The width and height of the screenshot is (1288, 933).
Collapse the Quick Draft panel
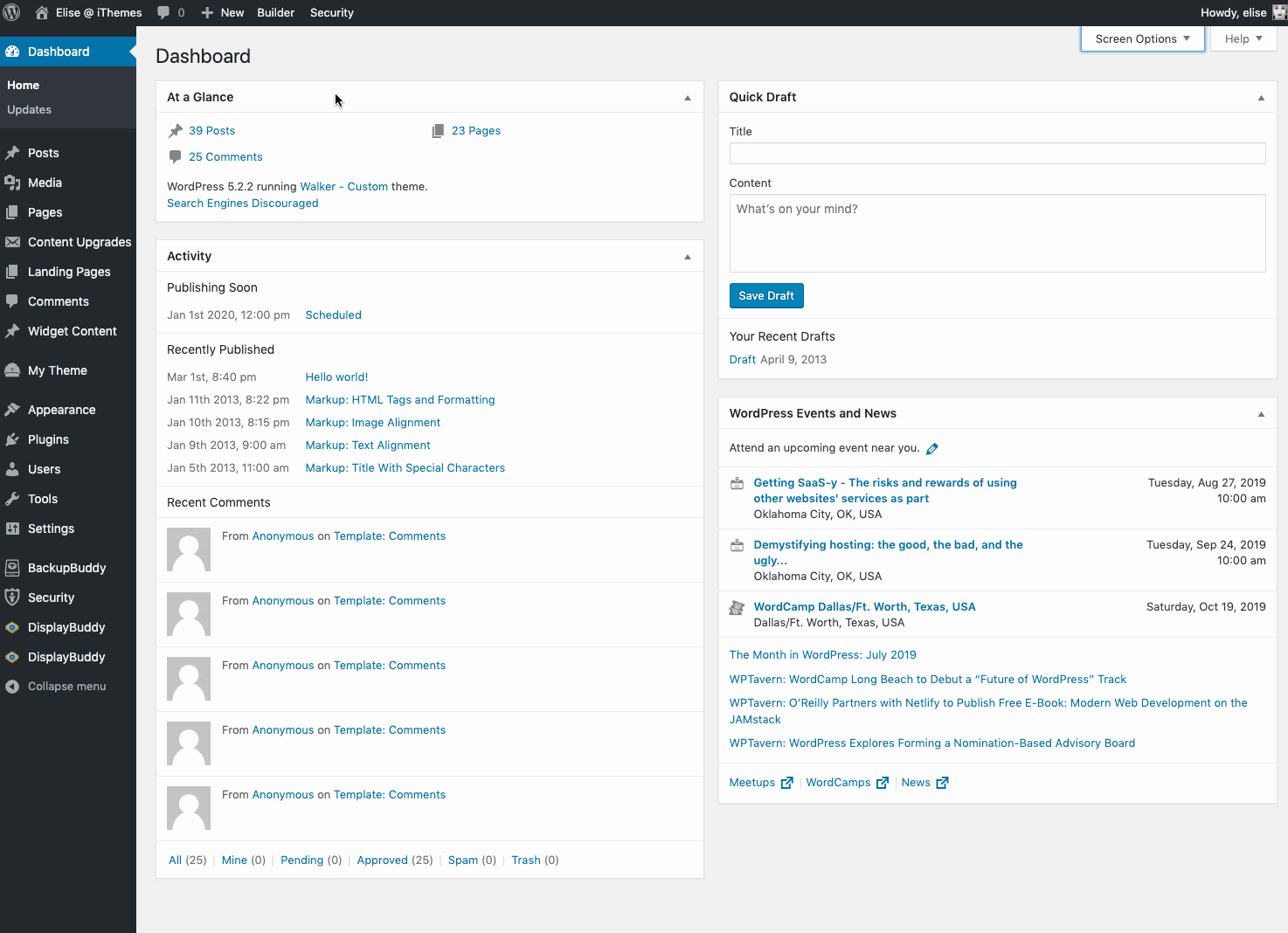1261,98
